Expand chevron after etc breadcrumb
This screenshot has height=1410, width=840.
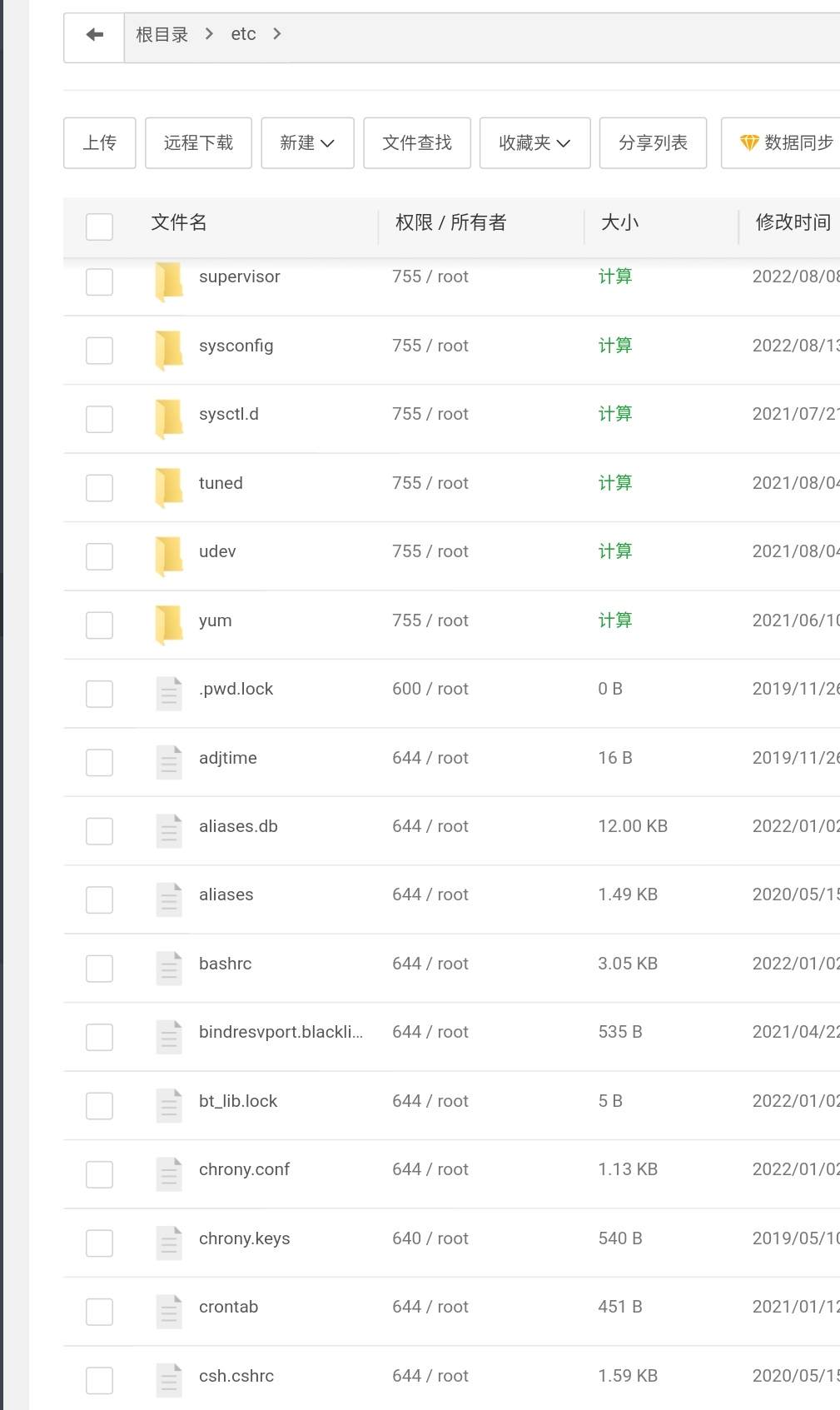[277, 34]
